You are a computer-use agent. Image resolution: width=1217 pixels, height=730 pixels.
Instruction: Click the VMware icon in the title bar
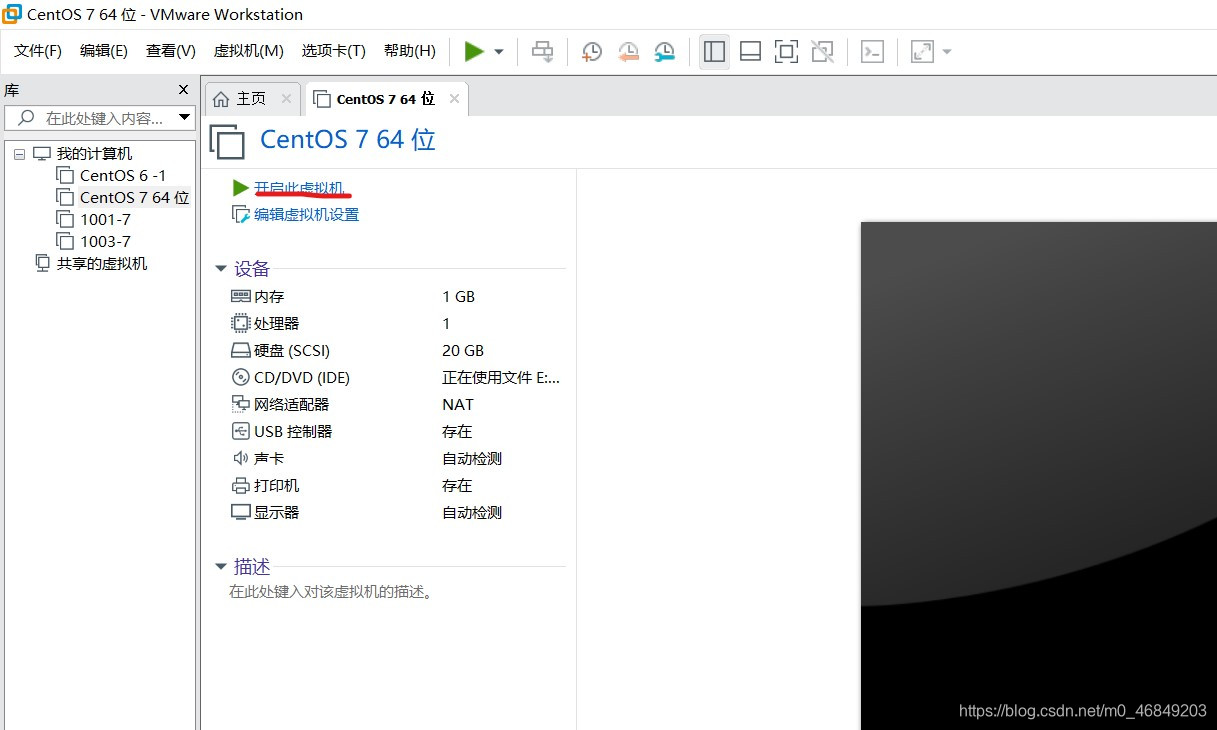[12, 14]
